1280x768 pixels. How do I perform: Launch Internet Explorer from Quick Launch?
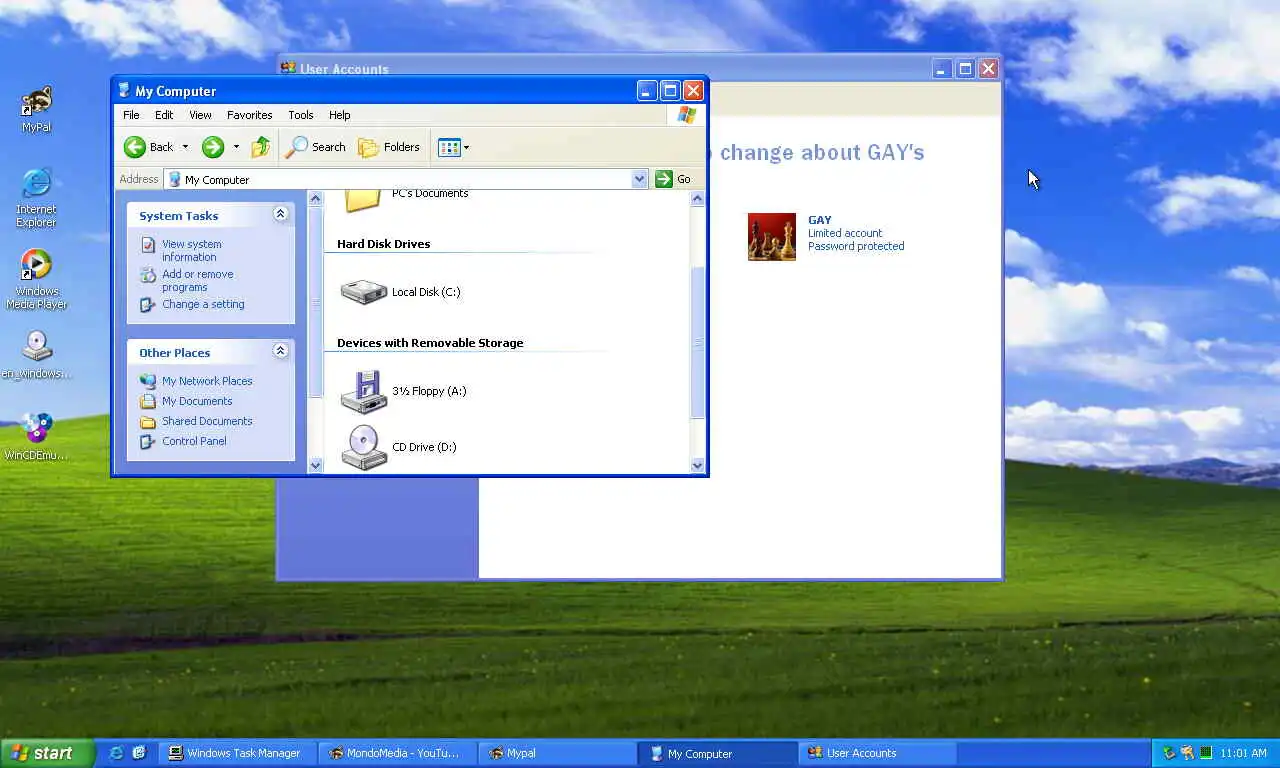[116, 753]
